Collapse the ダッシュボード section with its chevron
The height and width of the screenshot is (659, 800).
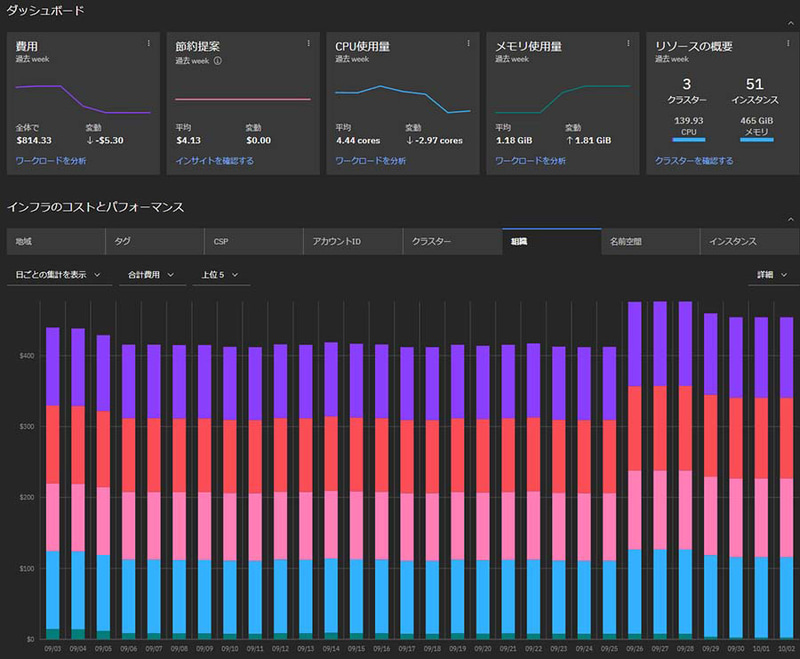tap(790, 23)
